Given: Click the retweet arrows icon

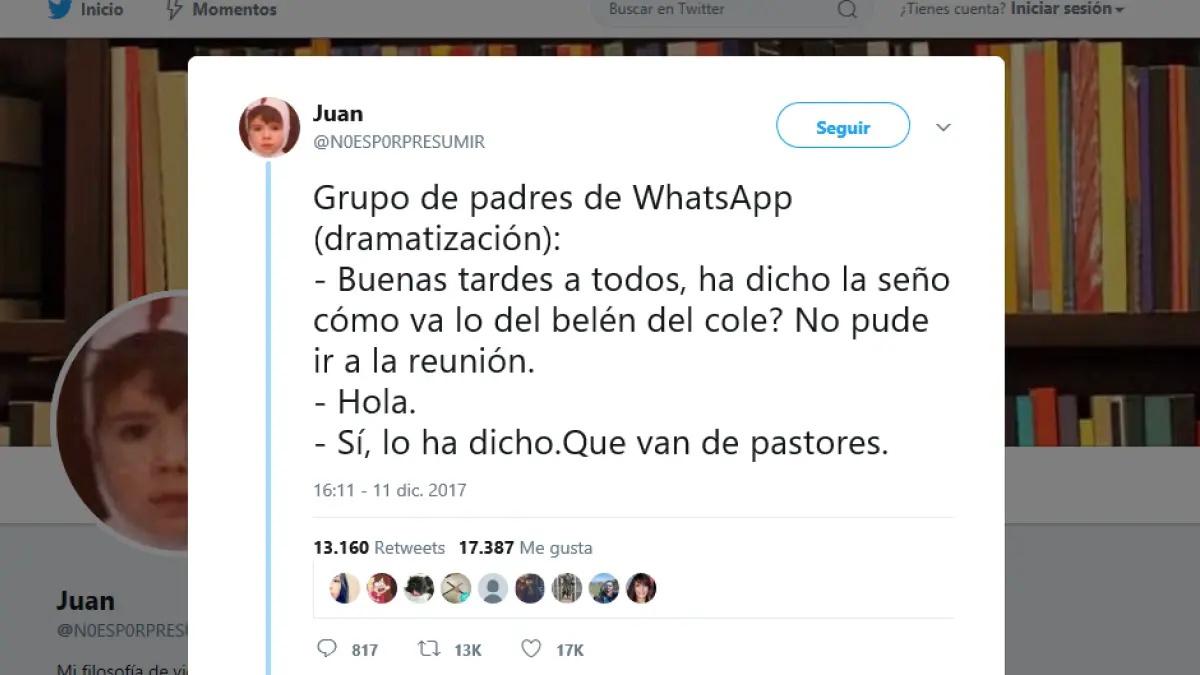Looking at the screenshot, I should pos(429,649).
